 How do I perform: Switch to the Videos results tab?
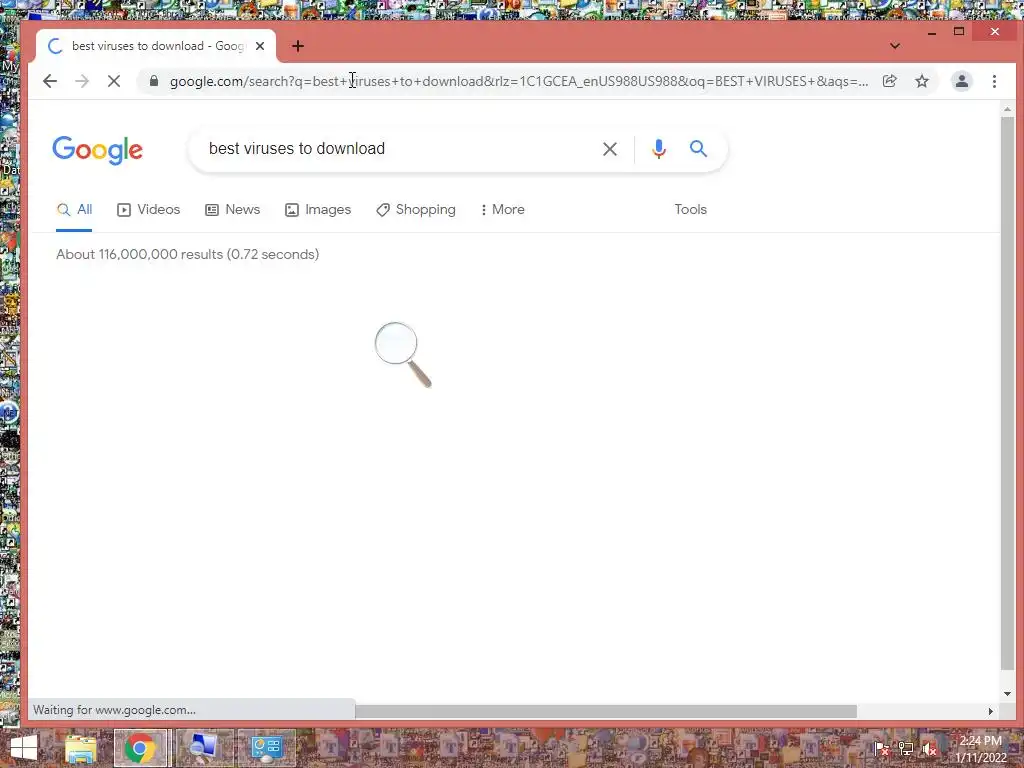[x=148, y=210]
